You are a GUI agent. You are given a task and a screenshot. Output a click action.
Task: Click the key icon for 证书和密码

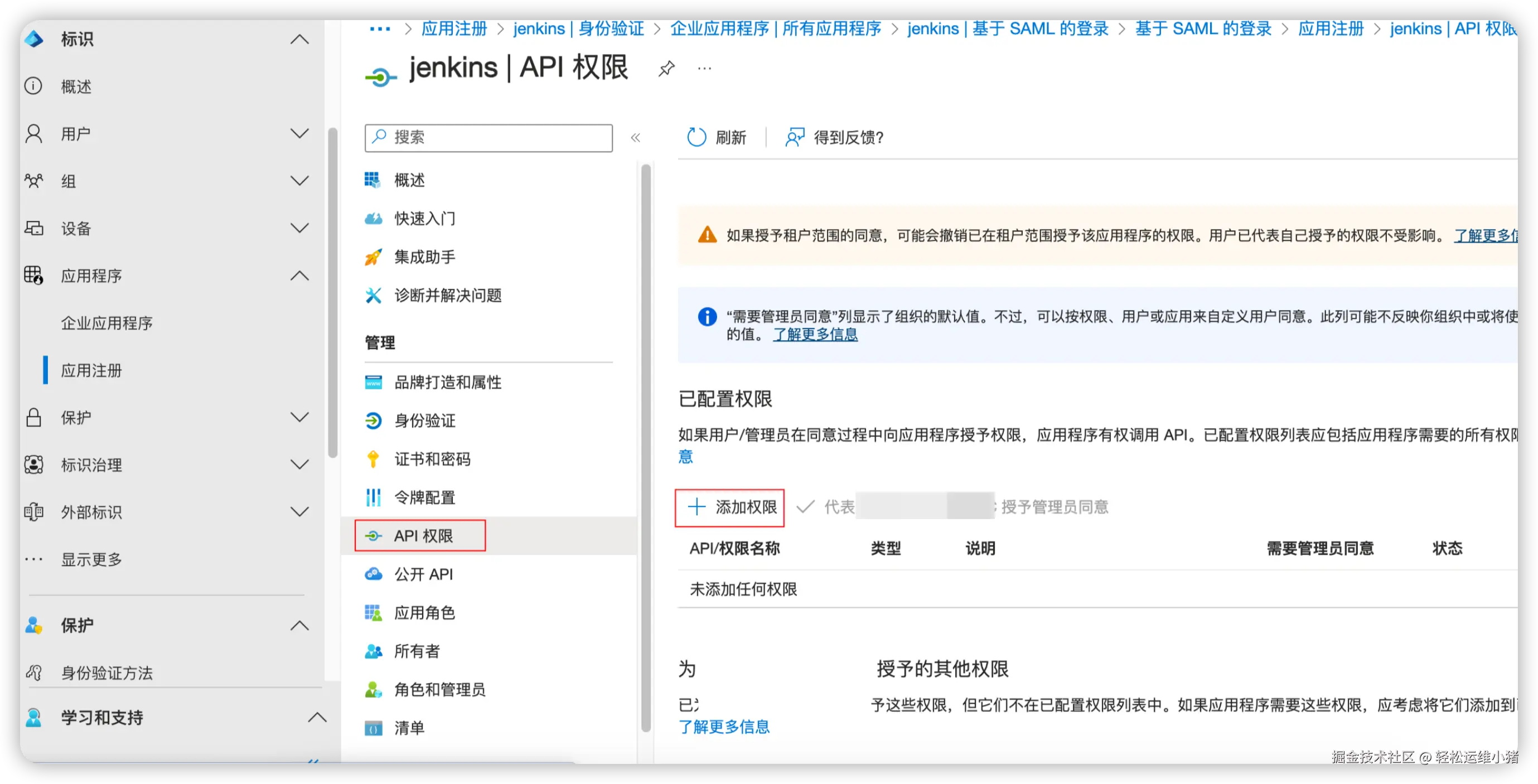373,459
